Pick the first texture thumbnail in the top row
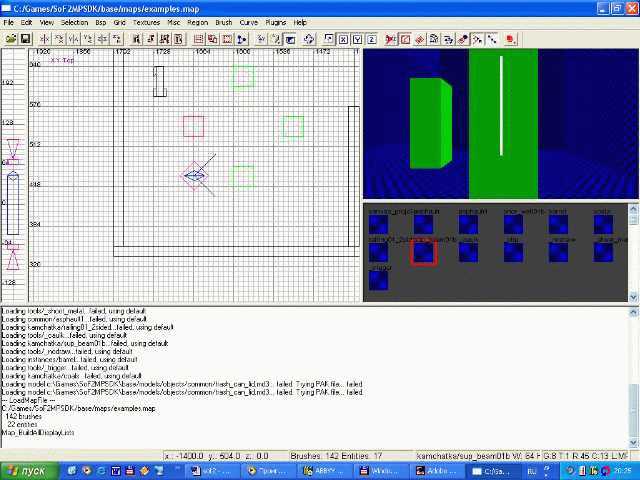 (x=378, y=224)
